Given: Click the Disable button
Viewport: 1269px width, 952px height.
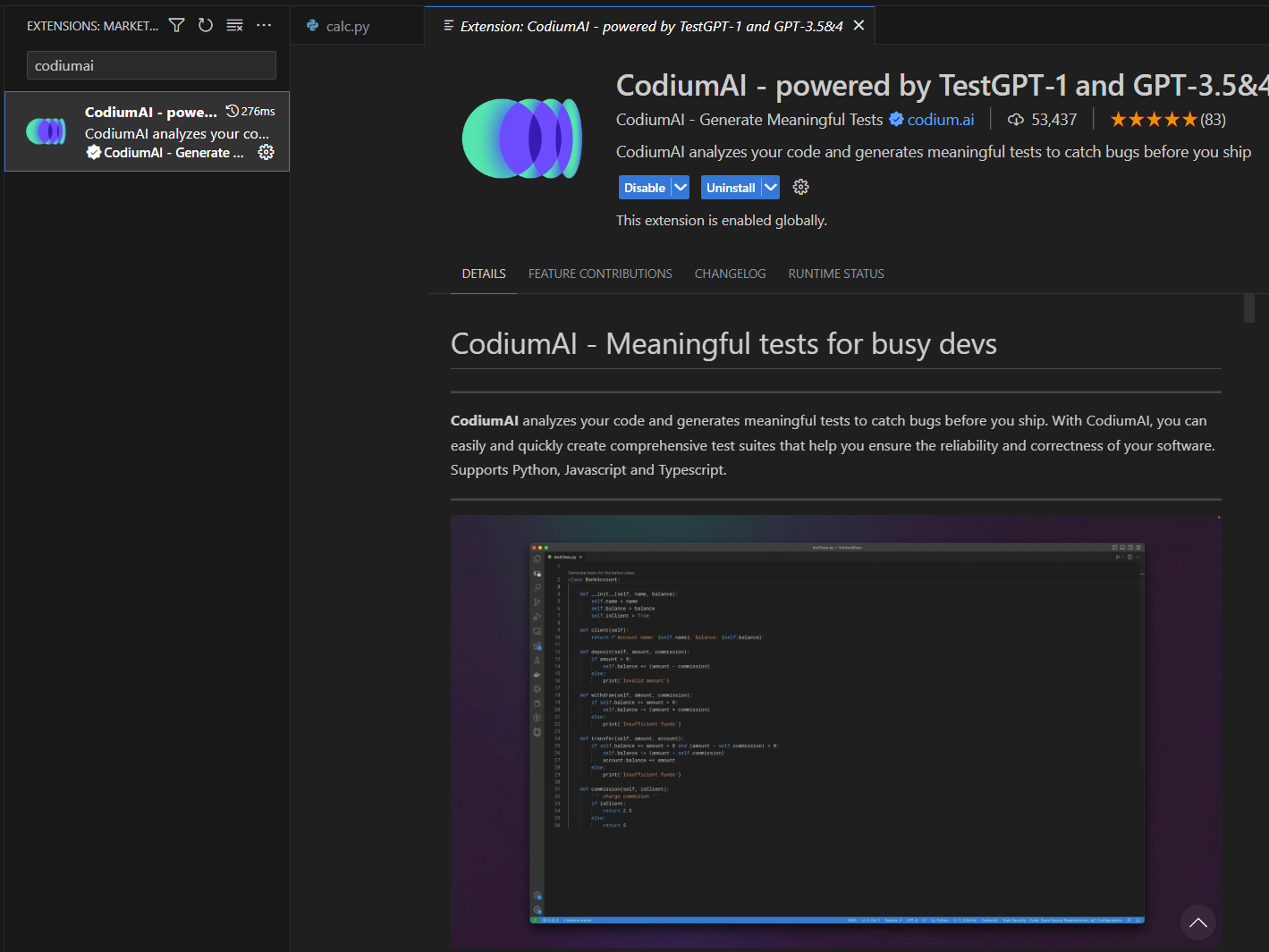Looking at the screenshot, I should tap(645, 188).
